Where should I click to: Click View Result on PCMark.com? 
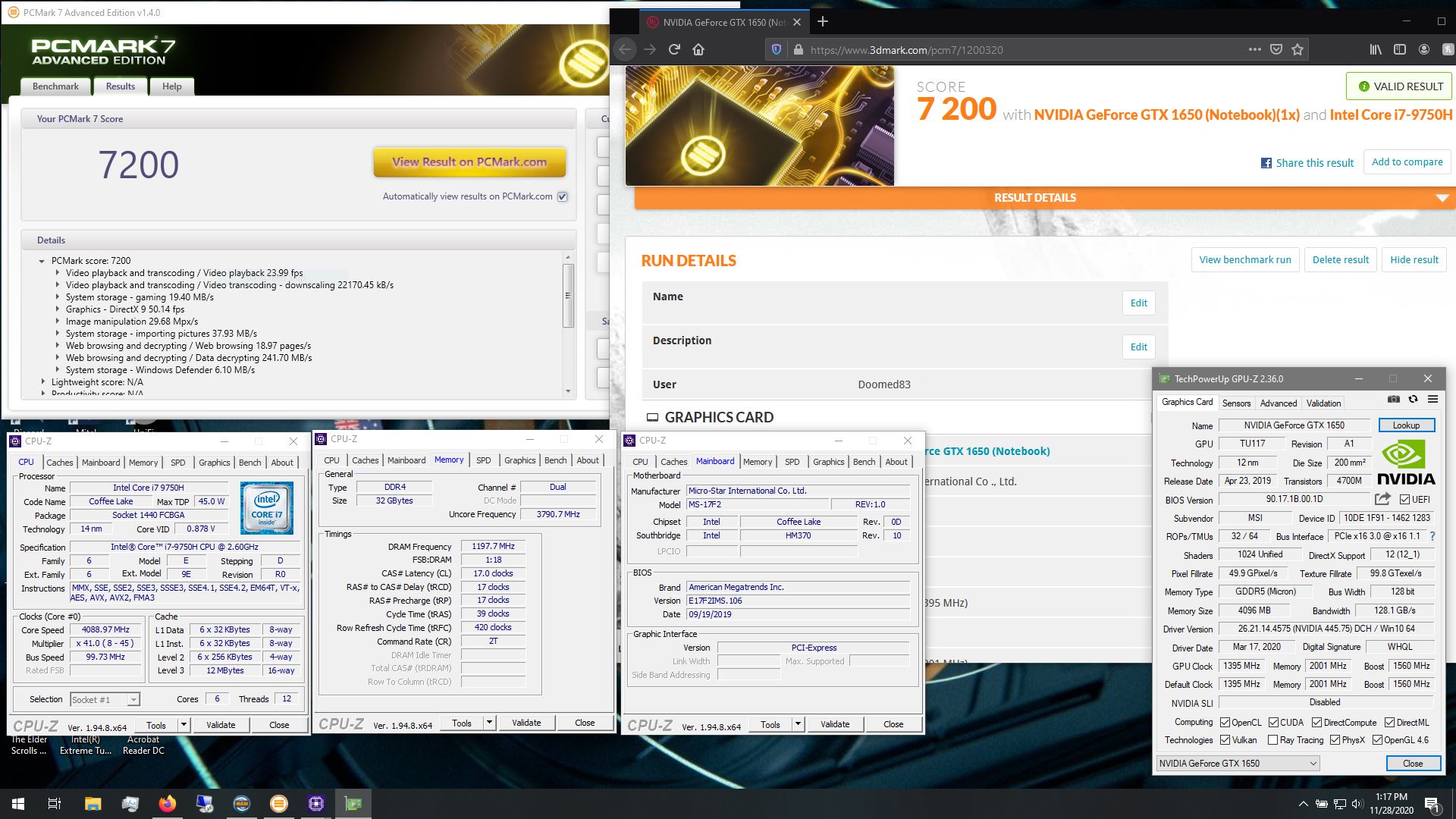469,162
